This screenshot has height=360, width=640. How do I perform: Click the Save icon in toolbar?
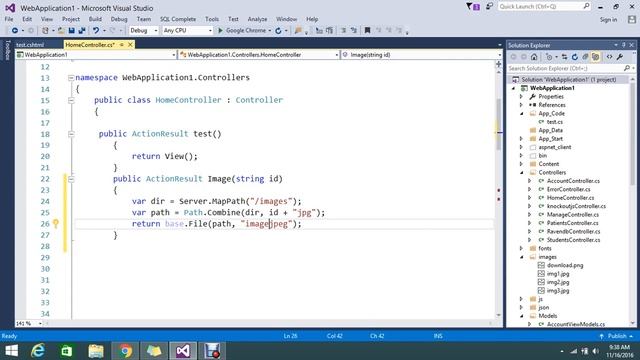71,31
